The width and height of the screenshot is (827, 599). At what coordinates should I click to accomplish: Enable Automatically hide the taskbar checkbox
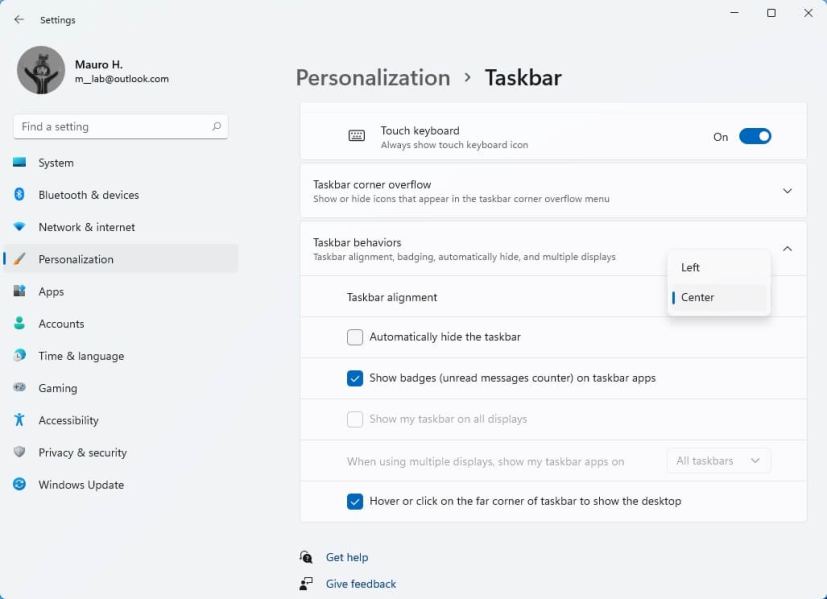coord(355,338)
